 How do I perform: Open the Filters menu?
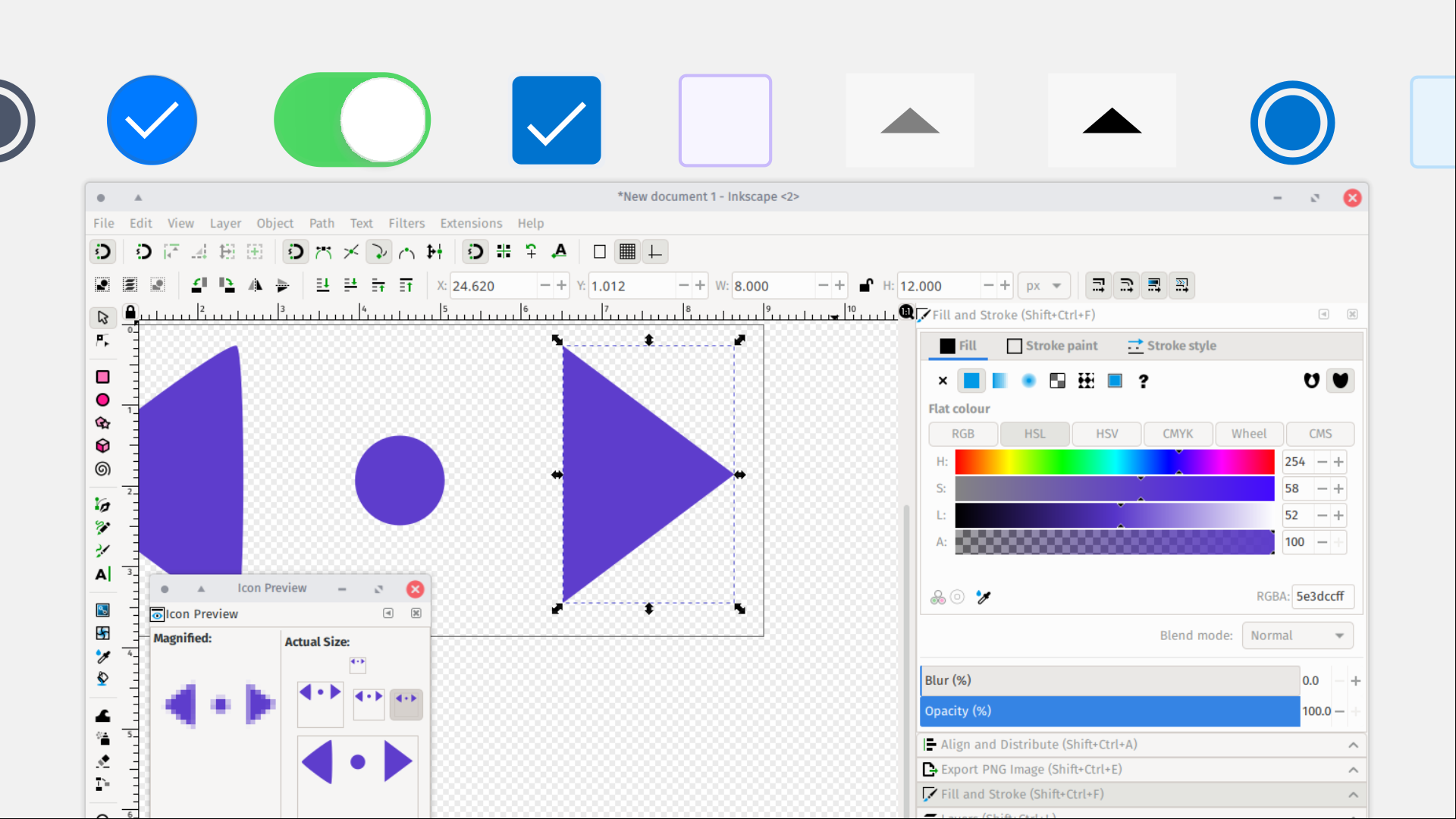406,223
